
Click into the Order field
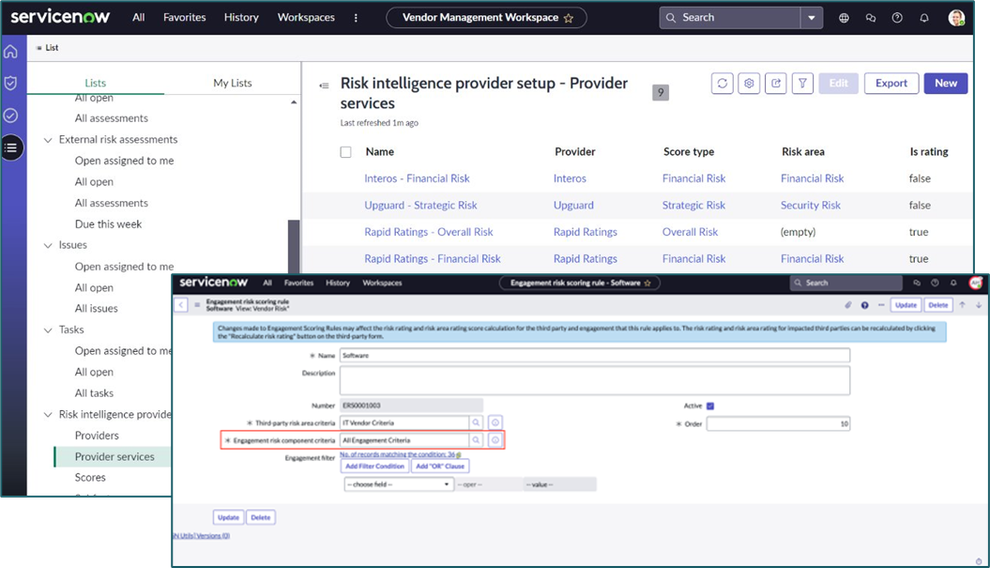[778, 423]
